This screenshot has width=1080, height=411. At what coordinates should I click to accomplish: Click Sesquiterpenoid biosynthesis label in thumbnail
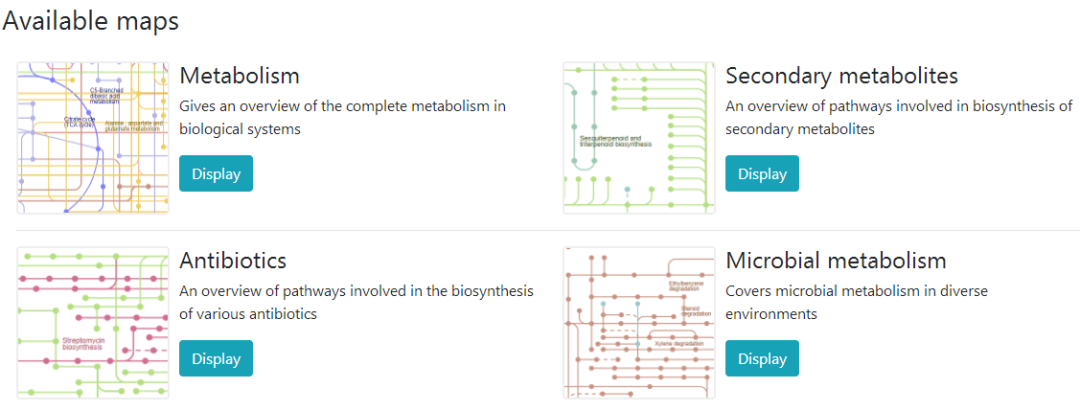pyautogui.click(x=609, y=141)
